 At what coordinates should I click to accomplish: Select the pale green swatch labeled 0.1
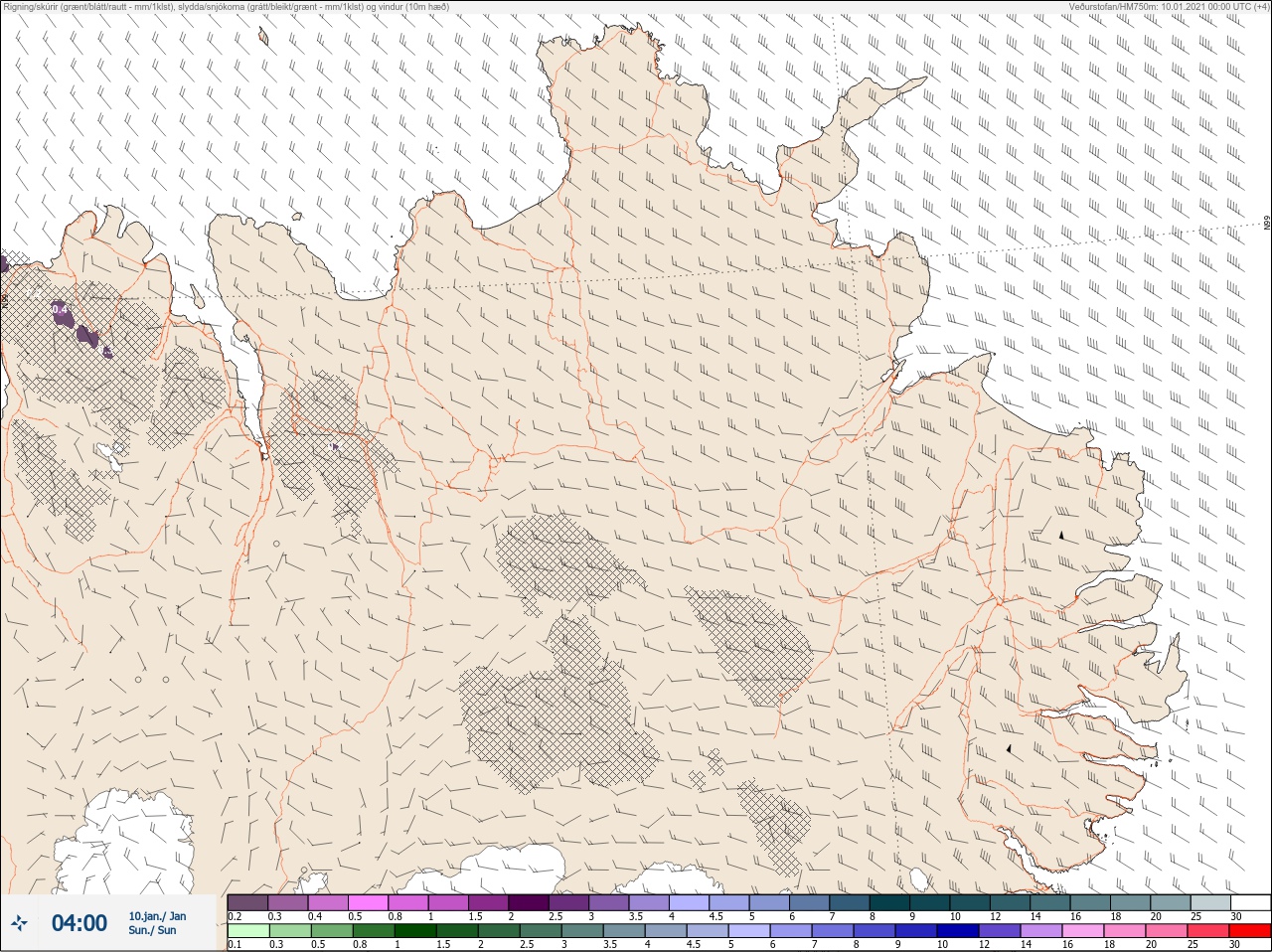pyautogui.click(x=247, y=931)
